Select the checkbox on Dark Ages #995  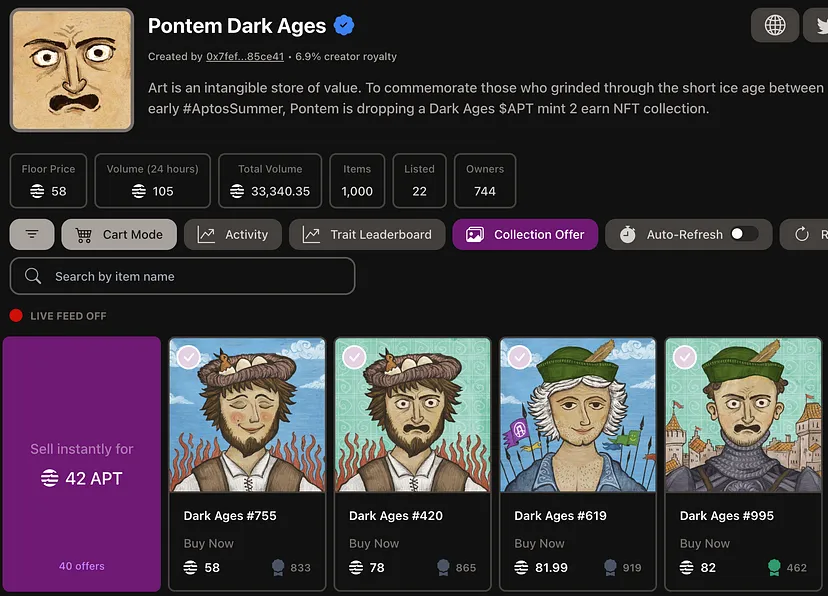pos(685,357)
